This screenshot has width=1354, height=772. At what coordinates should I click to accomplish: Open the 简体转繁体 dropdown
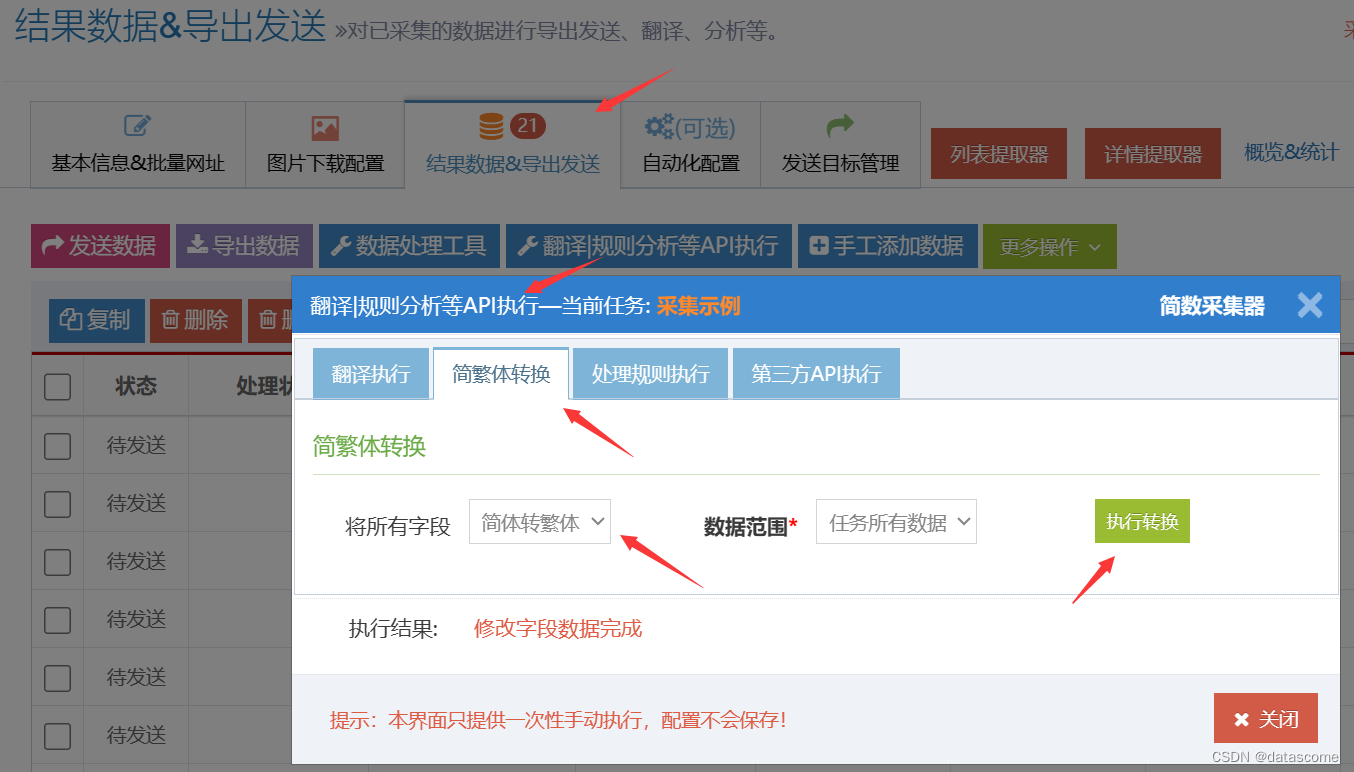pos(540,522)
